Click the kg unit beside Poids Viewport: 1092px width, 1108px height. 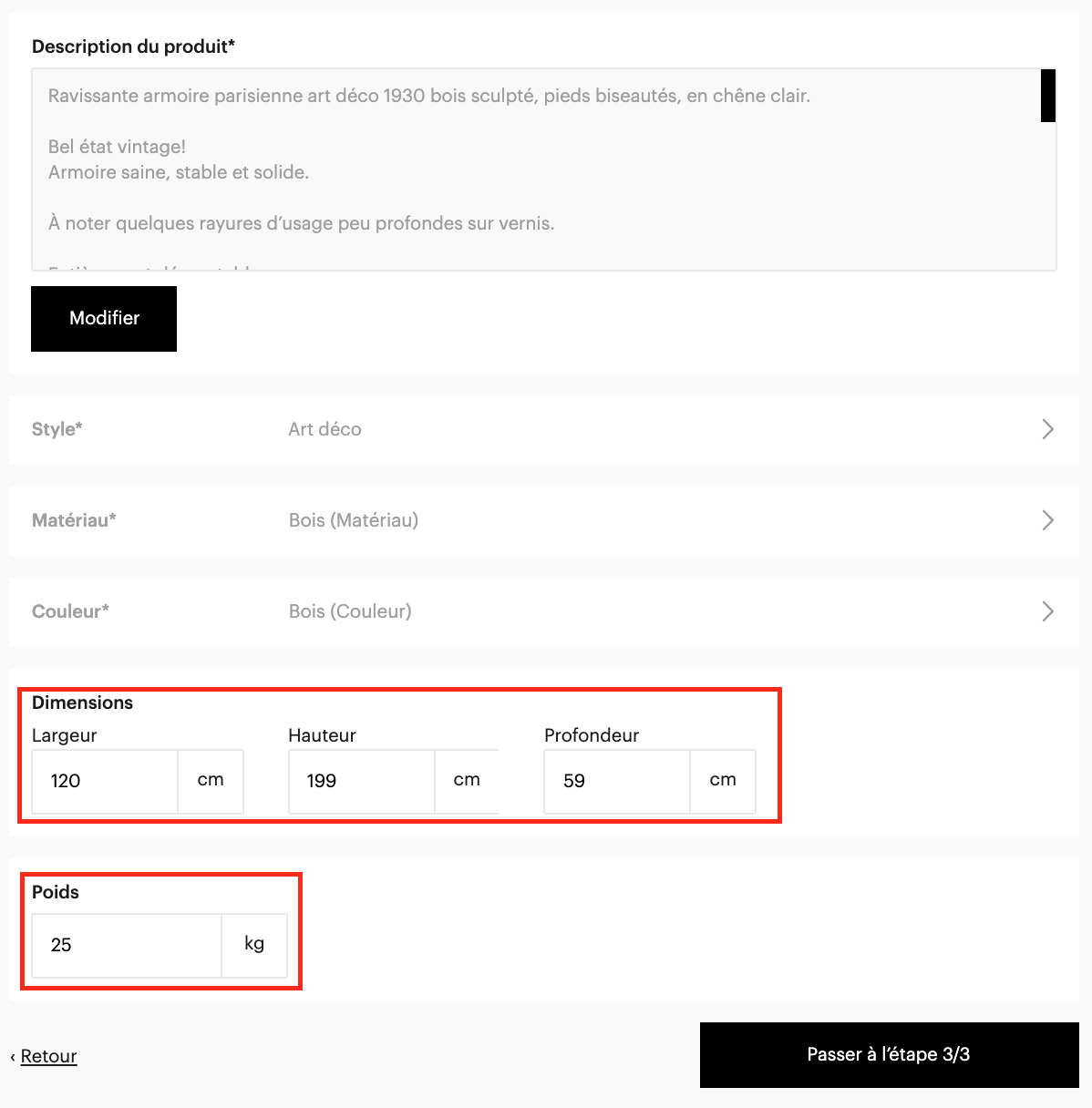(x=254, y=945)
